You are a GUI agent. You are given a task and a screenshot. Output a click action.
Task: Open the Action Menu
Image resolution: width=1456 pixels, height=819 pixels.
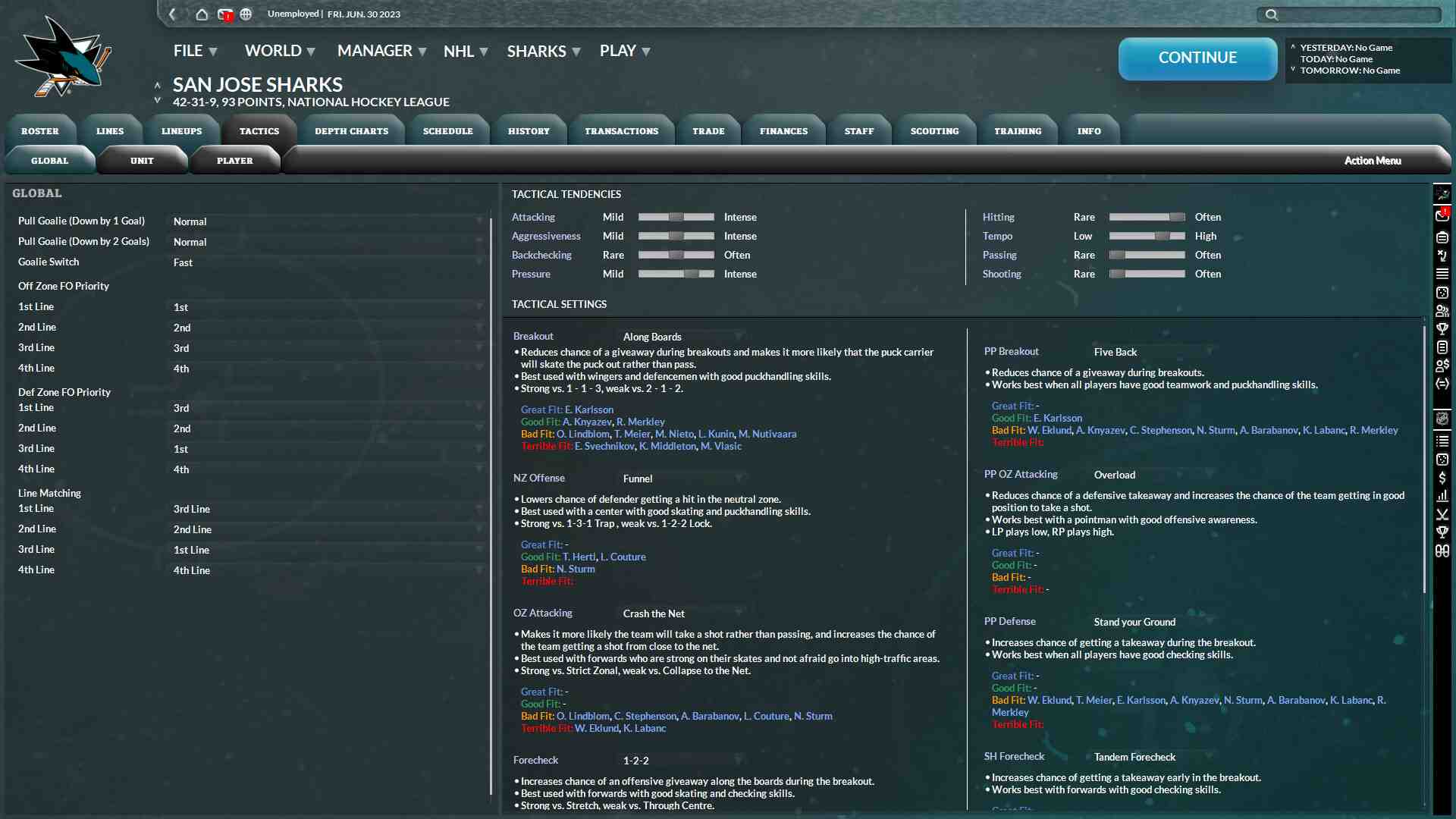[1373, 161]
